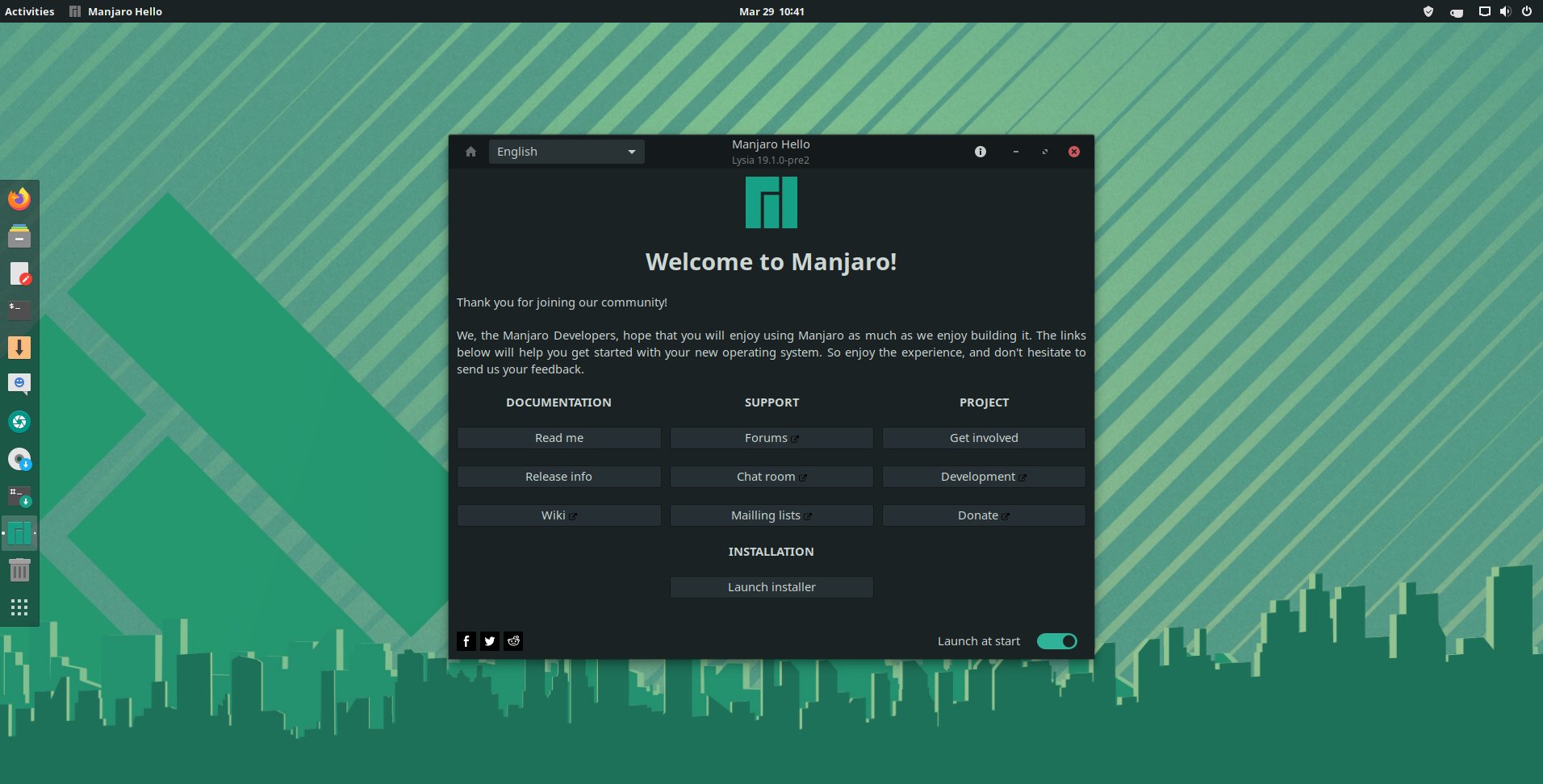The width and height of the screenshot is (1543, 784).
Task: Click the Manjaro Hello dock icon
Action: (19, 533)
